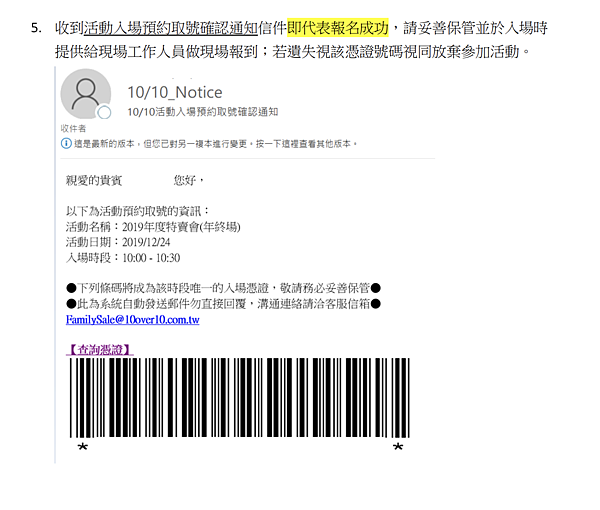Click the 收件者 recipient label
The height and width of the screenshot is (510, 600).
pyautogui.click(x=73, y=129)
